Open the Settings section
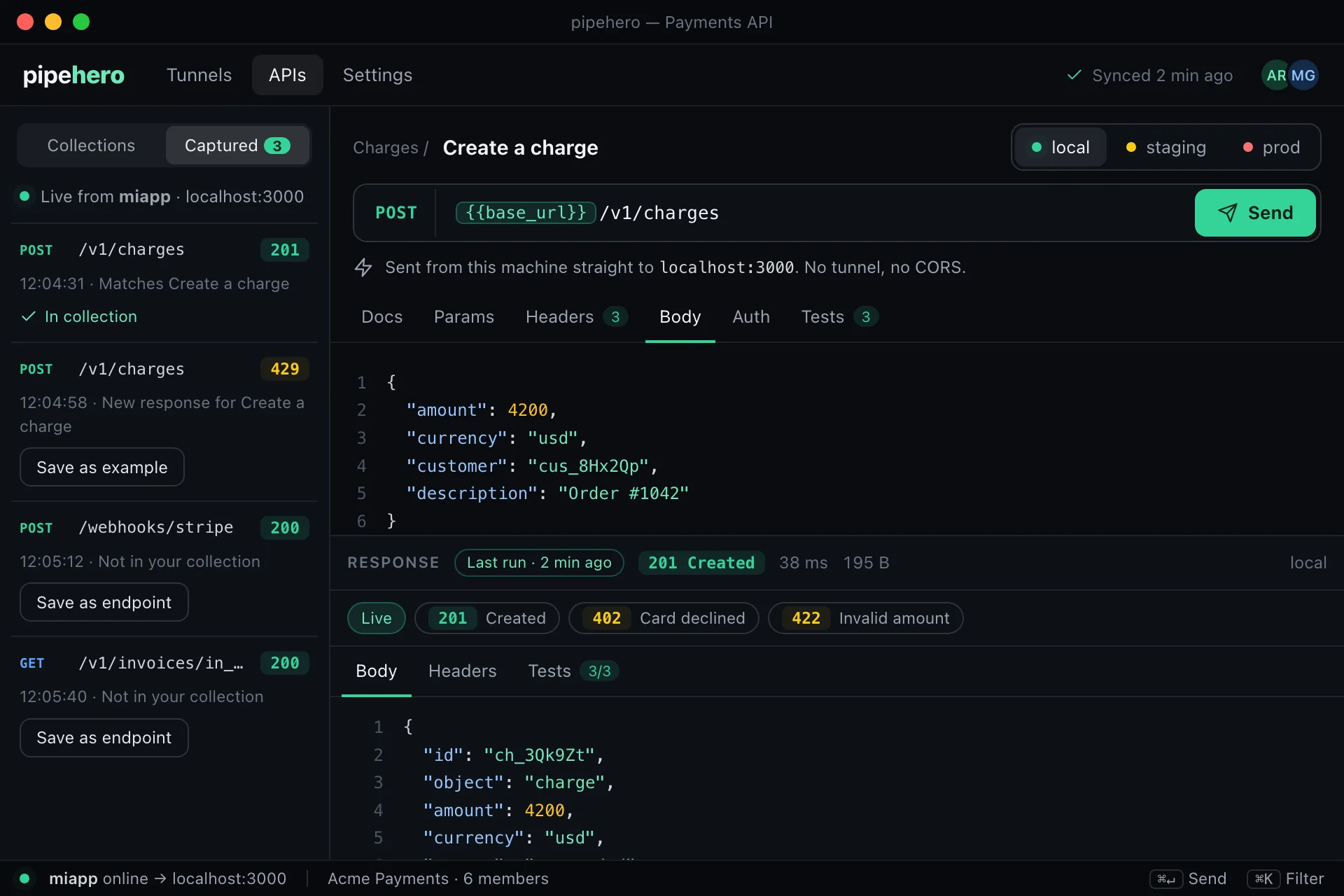 pyautogui.click(x=377, y=75)
